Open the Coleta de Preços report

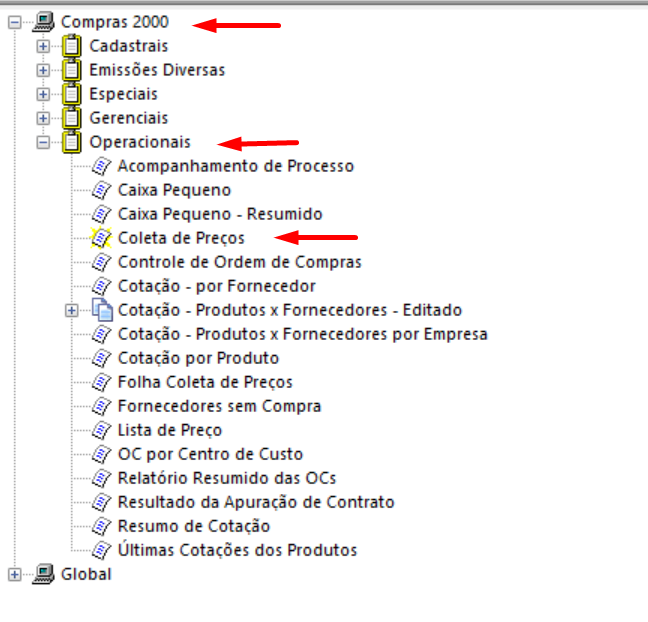click(181, 238)
